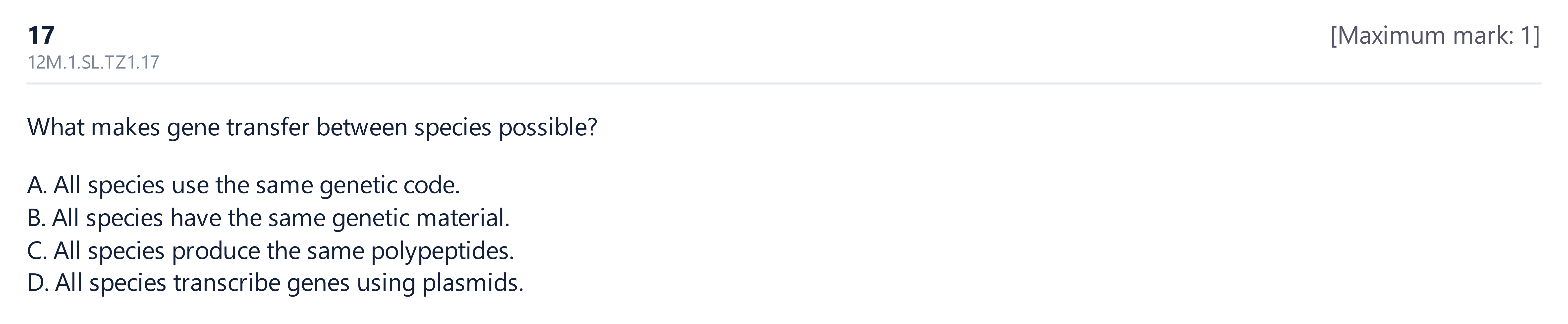Screen dimensions: 1568x324
Task: Click the letter 'B.' option marker
Action: [x=37, y=218]
